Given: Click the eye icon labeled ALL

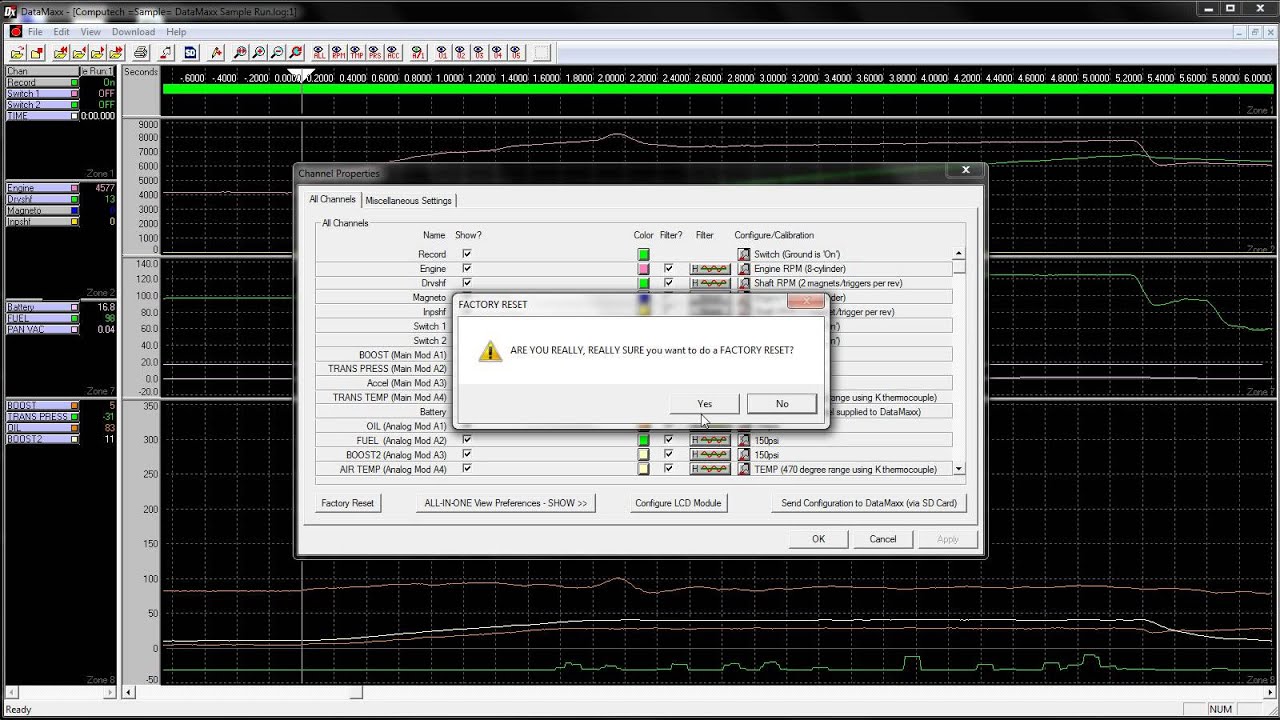Looking at the screenshot, I should tap(320, 52).
